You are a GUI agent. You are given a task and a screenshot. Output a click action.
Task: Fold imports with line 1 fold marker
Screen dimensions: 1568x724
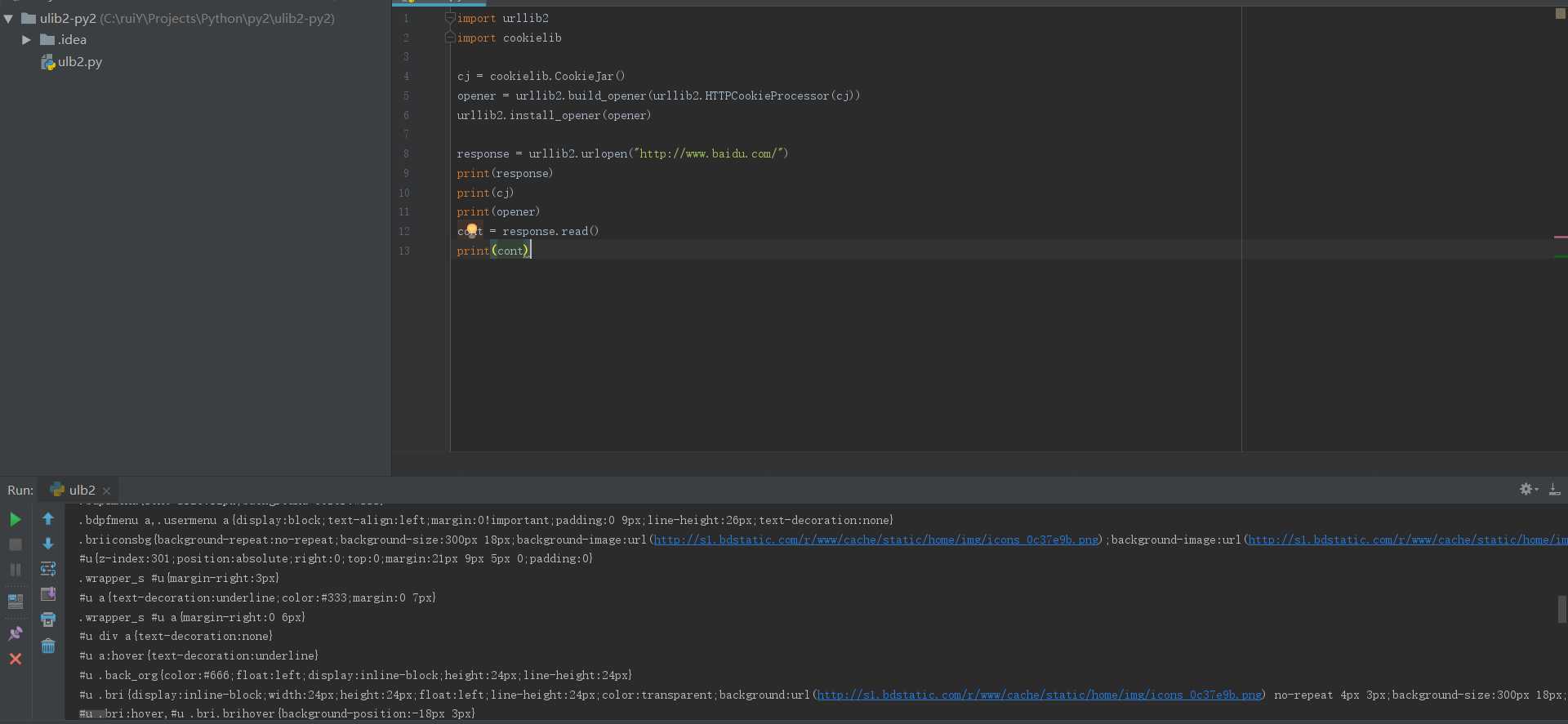point(450,18)
